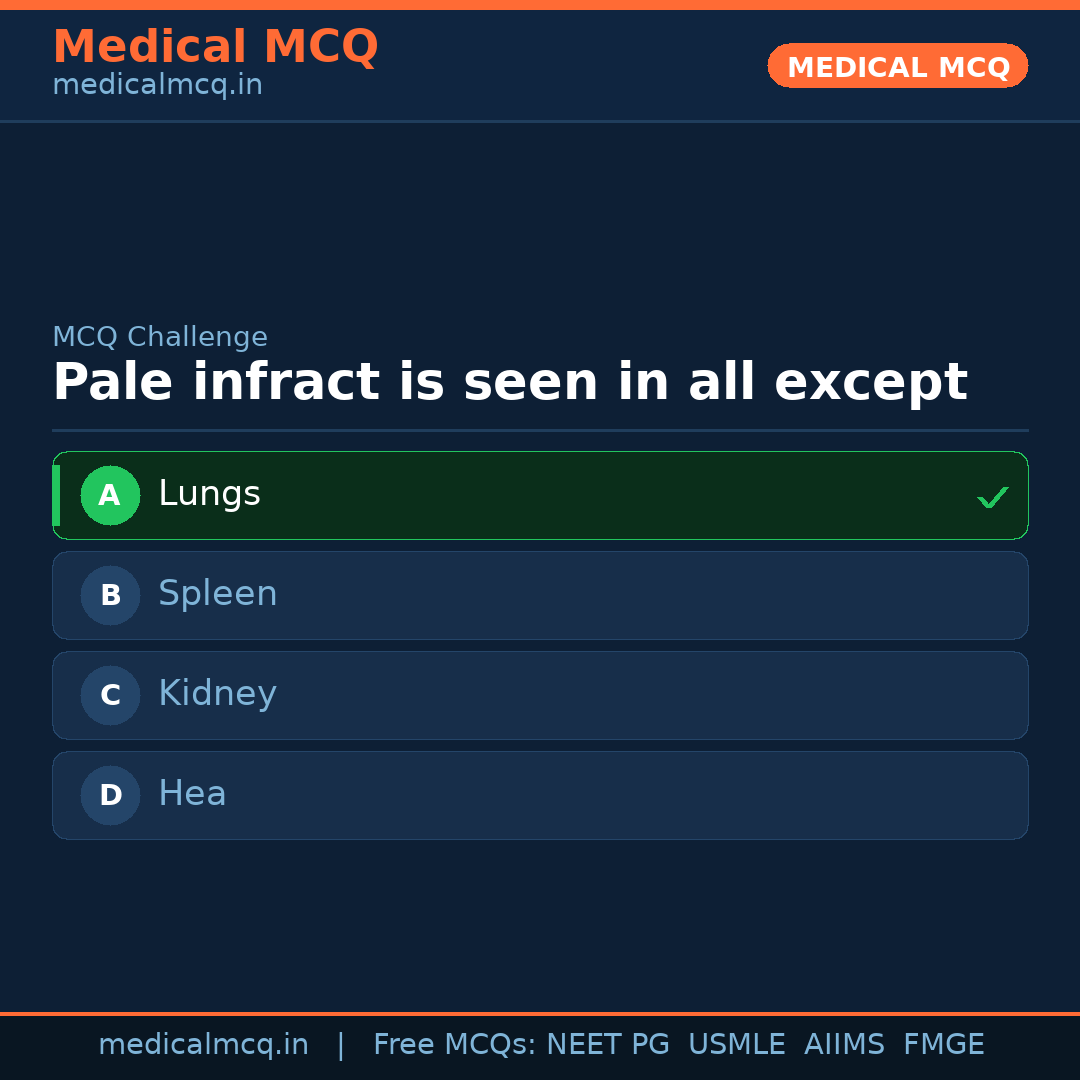Click USMLE in the footer
Image resolution: width=1080 pixels, height=1080 pixels.
pyautogui.click(x=737, y=1045)
